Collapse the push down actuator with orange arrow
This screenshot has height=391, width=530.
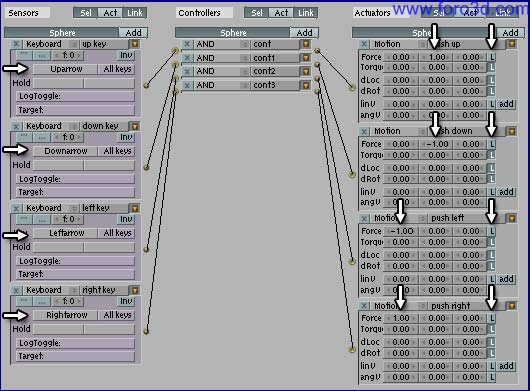(512, 131)
